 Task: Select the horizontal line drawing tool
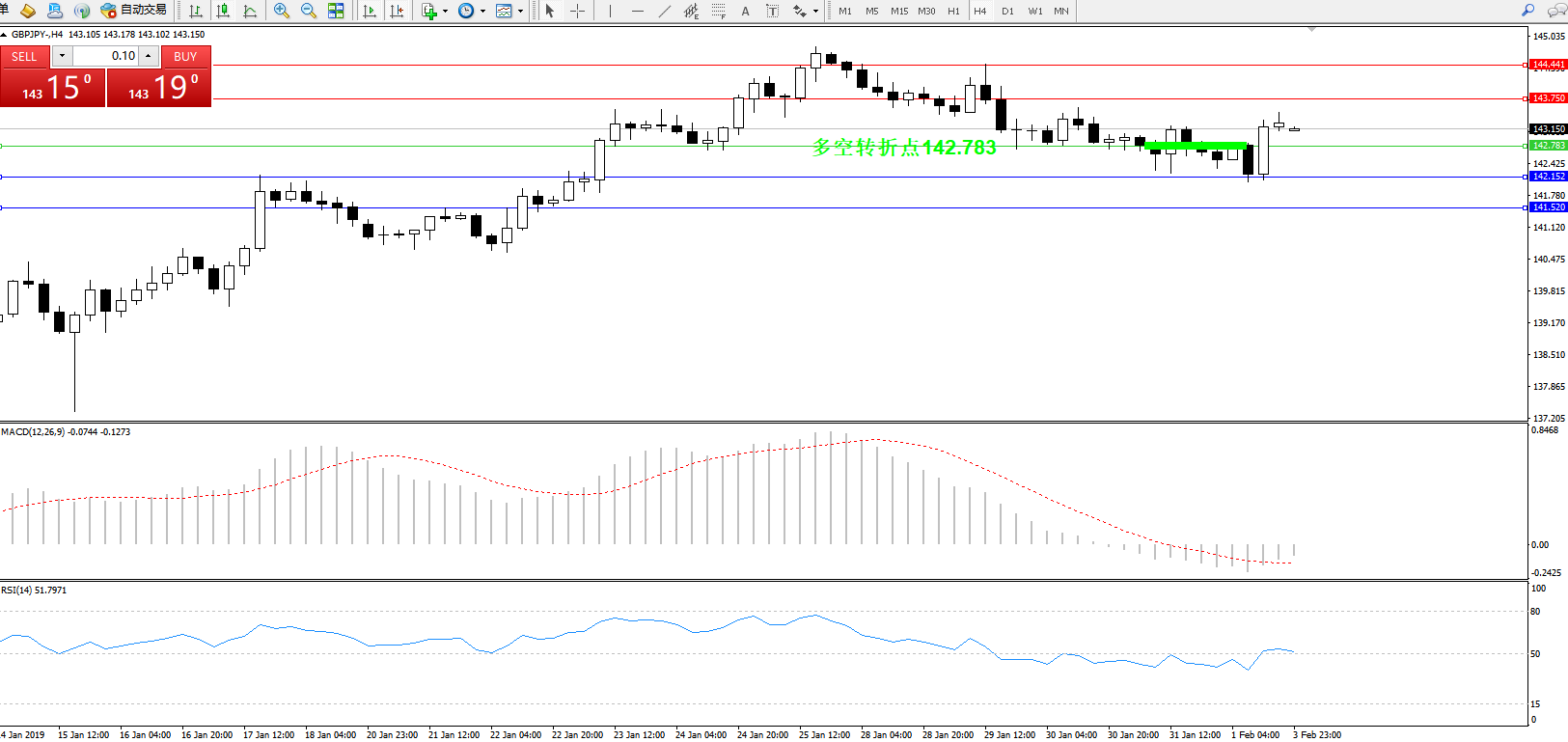point(637,11)
